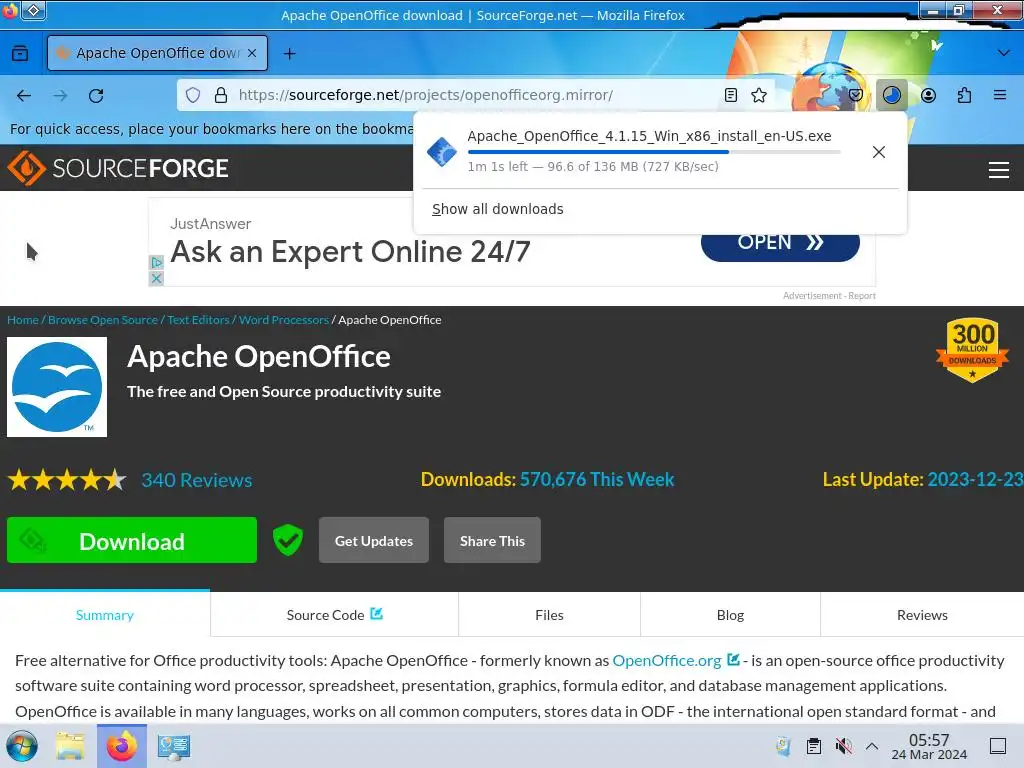Click the star rating display
Viewport: 1024px width, 768px height.
[x=67, y=480]
